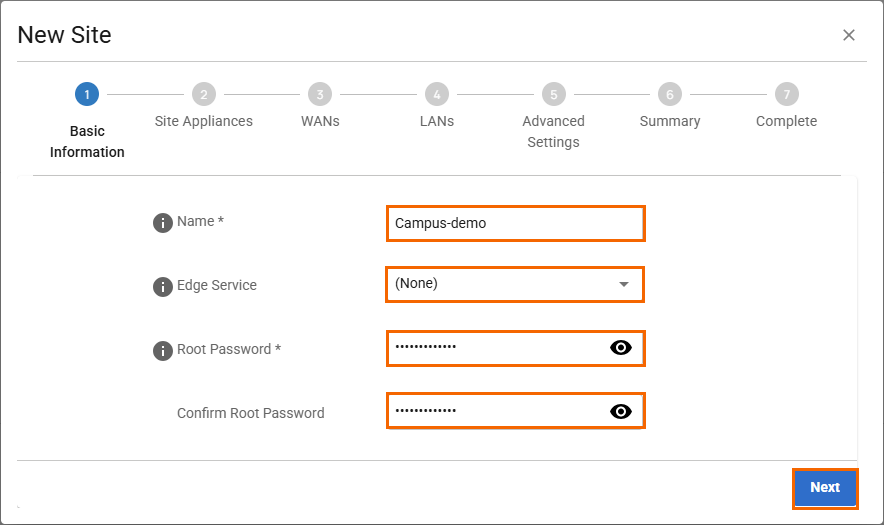Select step 4 LANs circle

[436, 95]
